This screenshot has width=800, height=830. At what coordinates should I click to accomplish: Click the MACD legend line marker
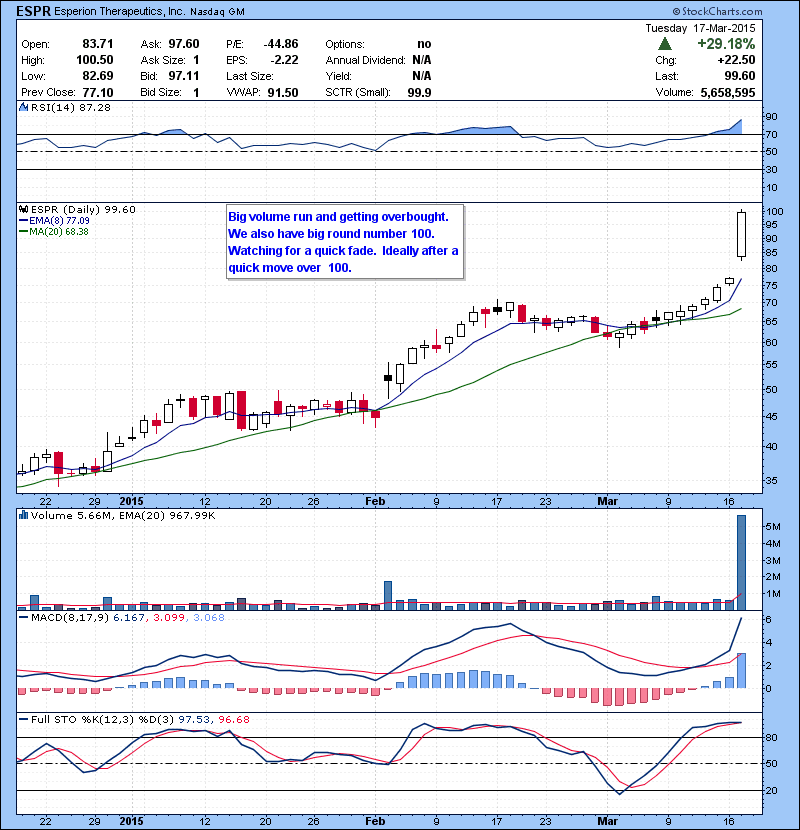(23, 618)
